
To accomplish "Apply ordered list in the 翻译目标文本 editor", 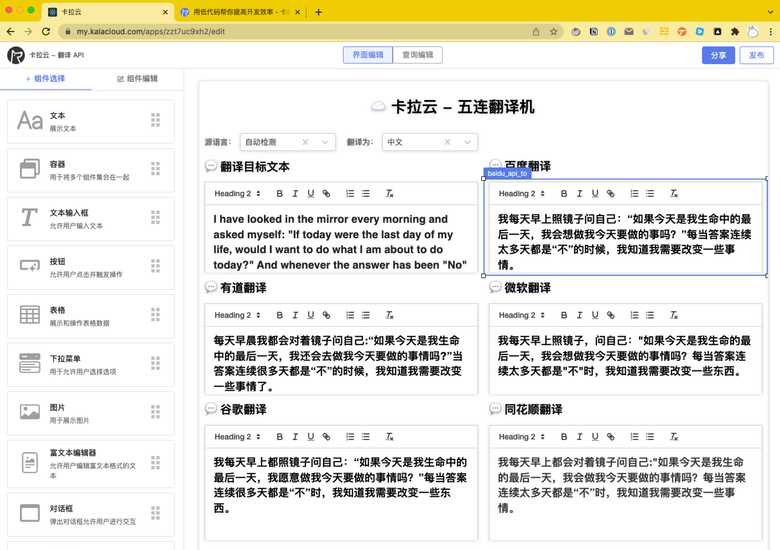I will (350, 193).
